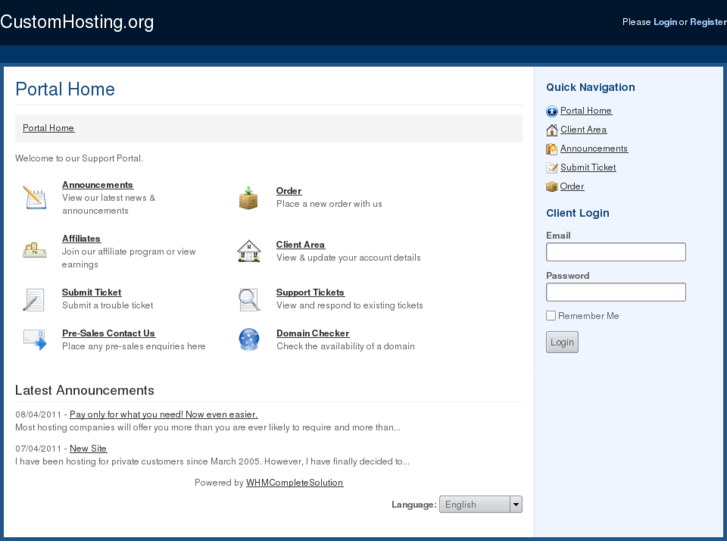Viewport: 727px width, 545px height.
Task: Go to Order in Quick Navigation
Action: click(x=572, y=186)
